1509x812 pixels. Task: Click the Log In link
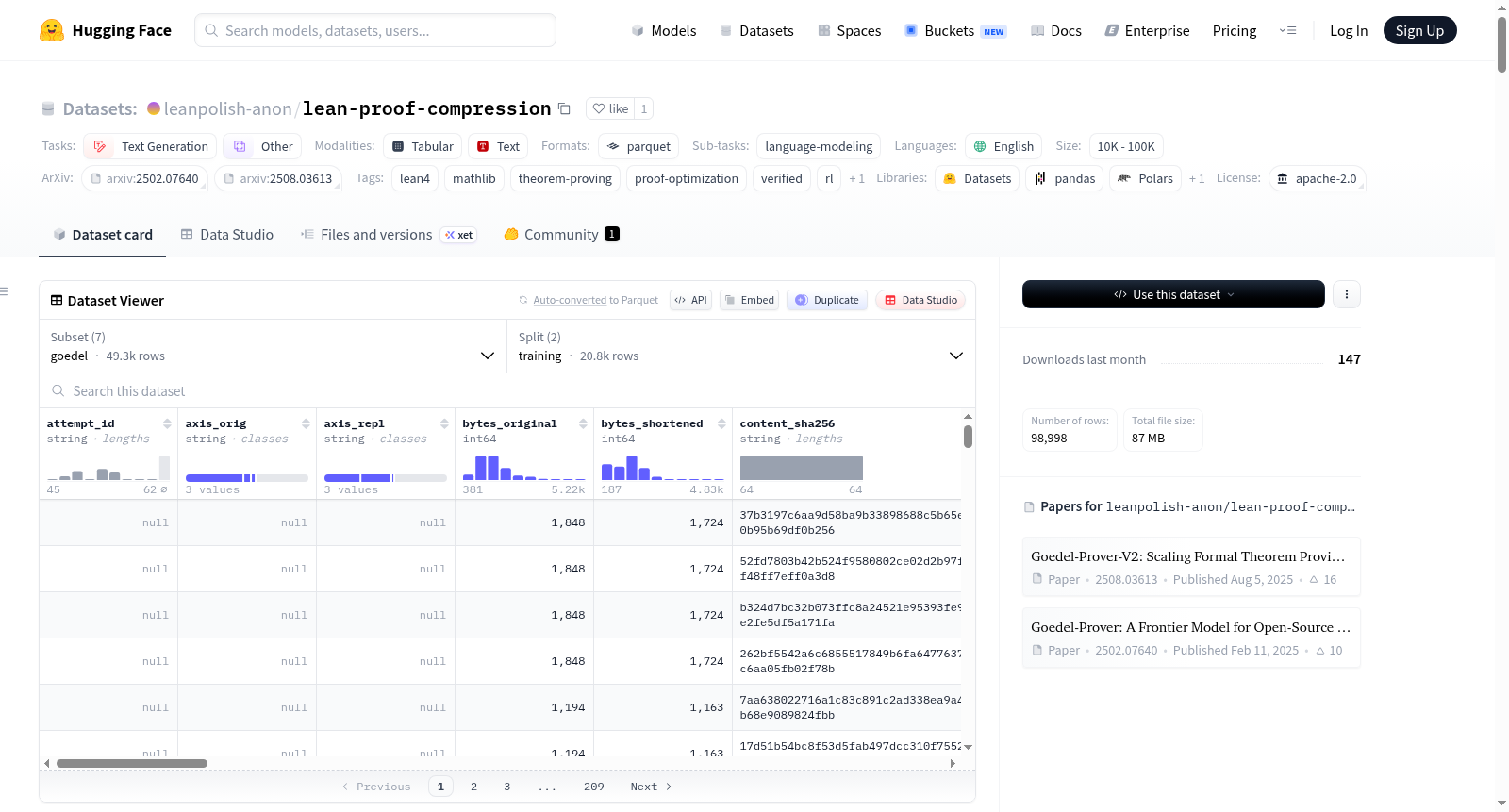pos(1349,30)
